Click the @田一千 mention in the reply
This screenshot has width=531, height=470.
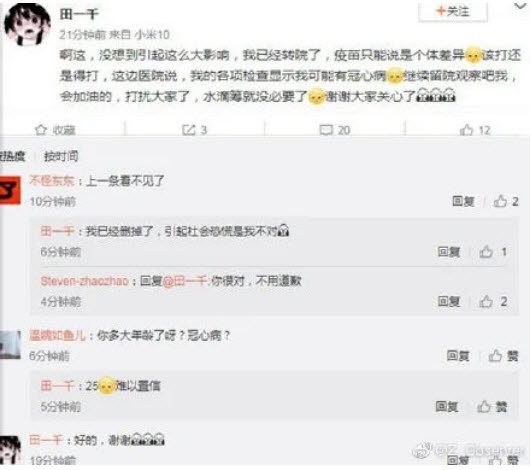pos(185,281)
